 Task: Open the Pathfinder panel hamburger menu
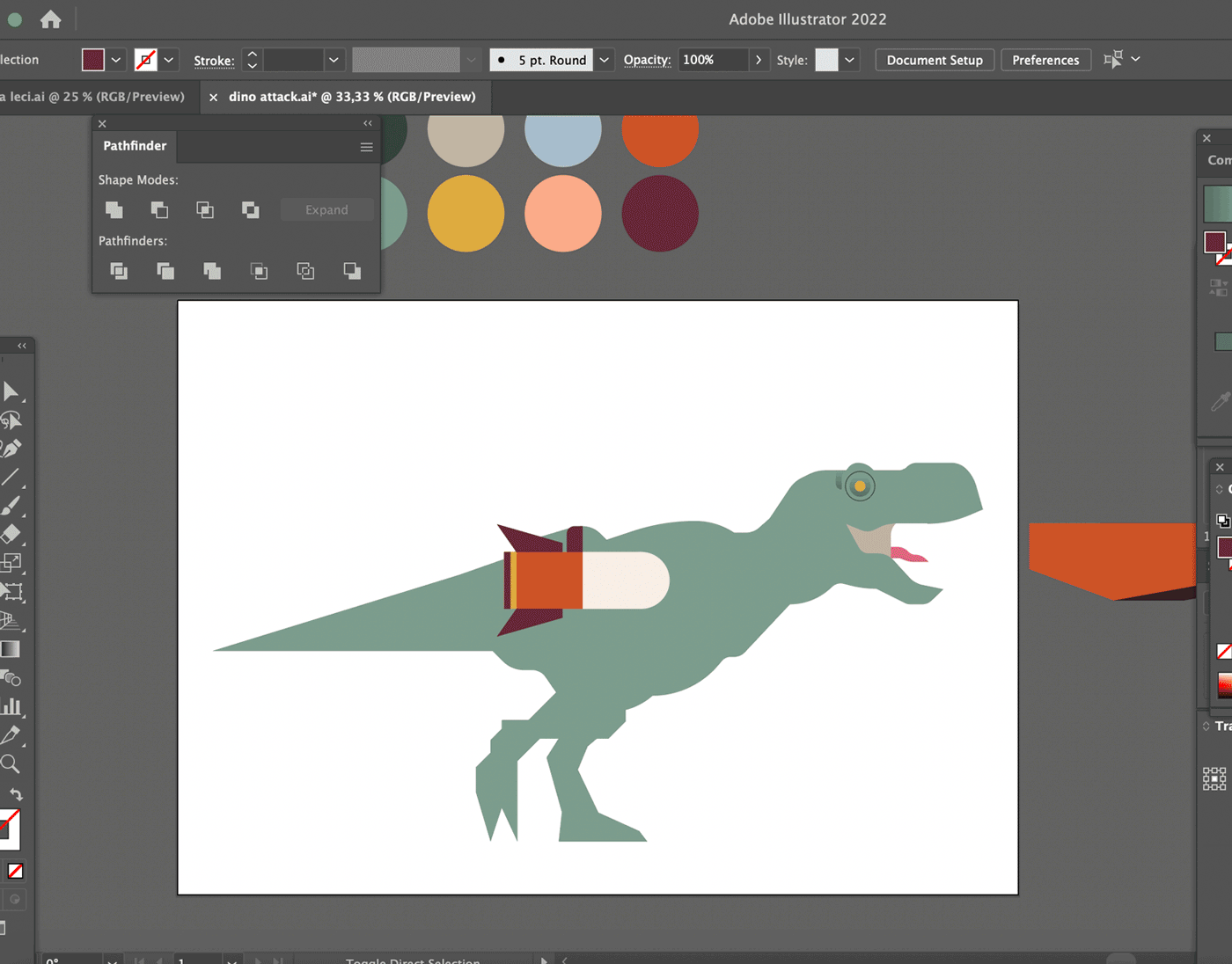coord(366,147)
